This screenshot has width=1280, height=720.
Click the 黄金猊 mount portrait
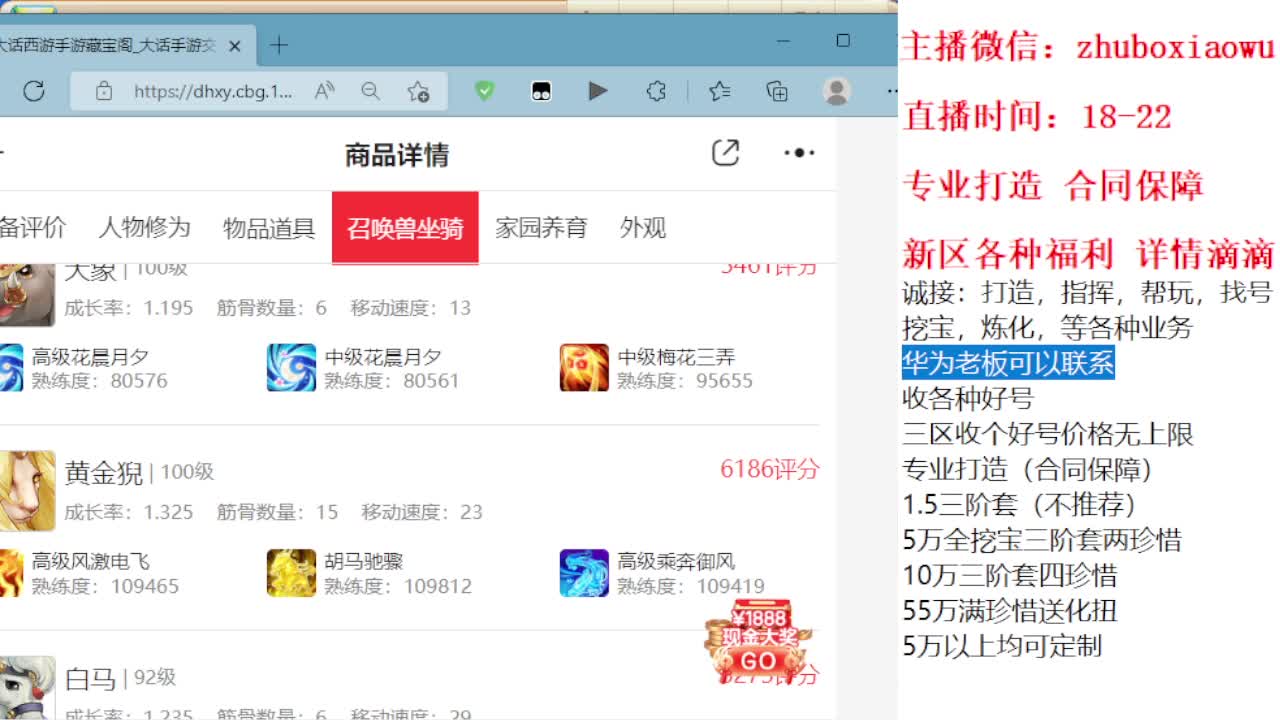click(x=27, y=490)
